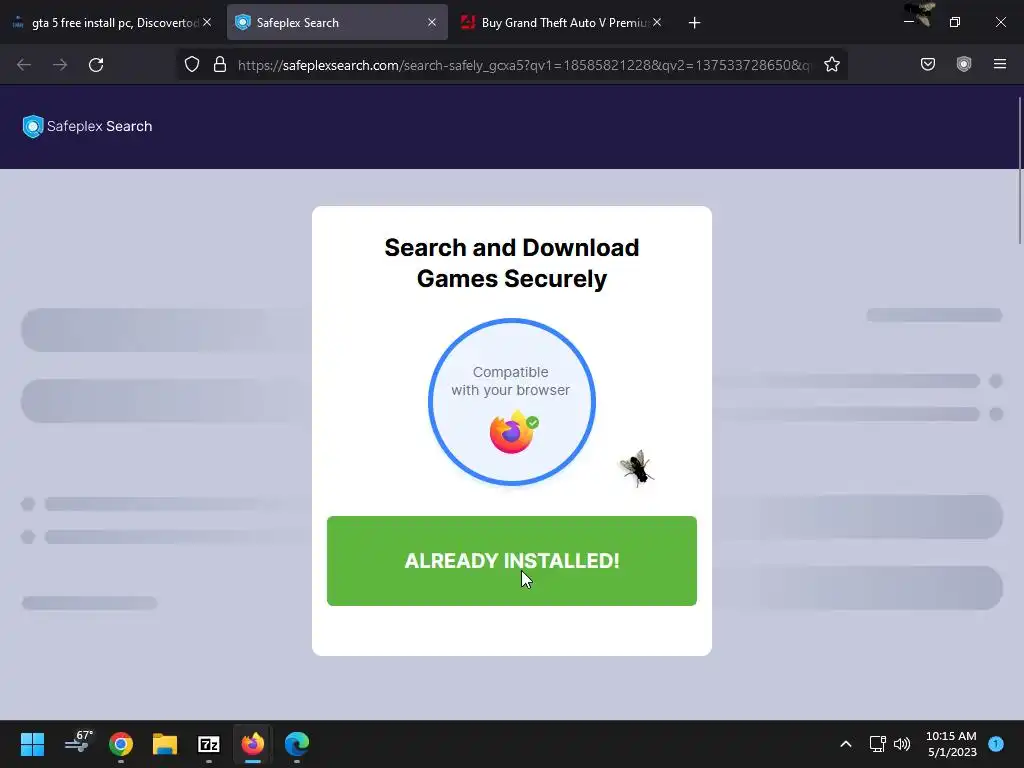Image resolution: width=1024 pixels, height=768 pixels.
Task: Open volume control tray icon
Action: tap(902, 744)
